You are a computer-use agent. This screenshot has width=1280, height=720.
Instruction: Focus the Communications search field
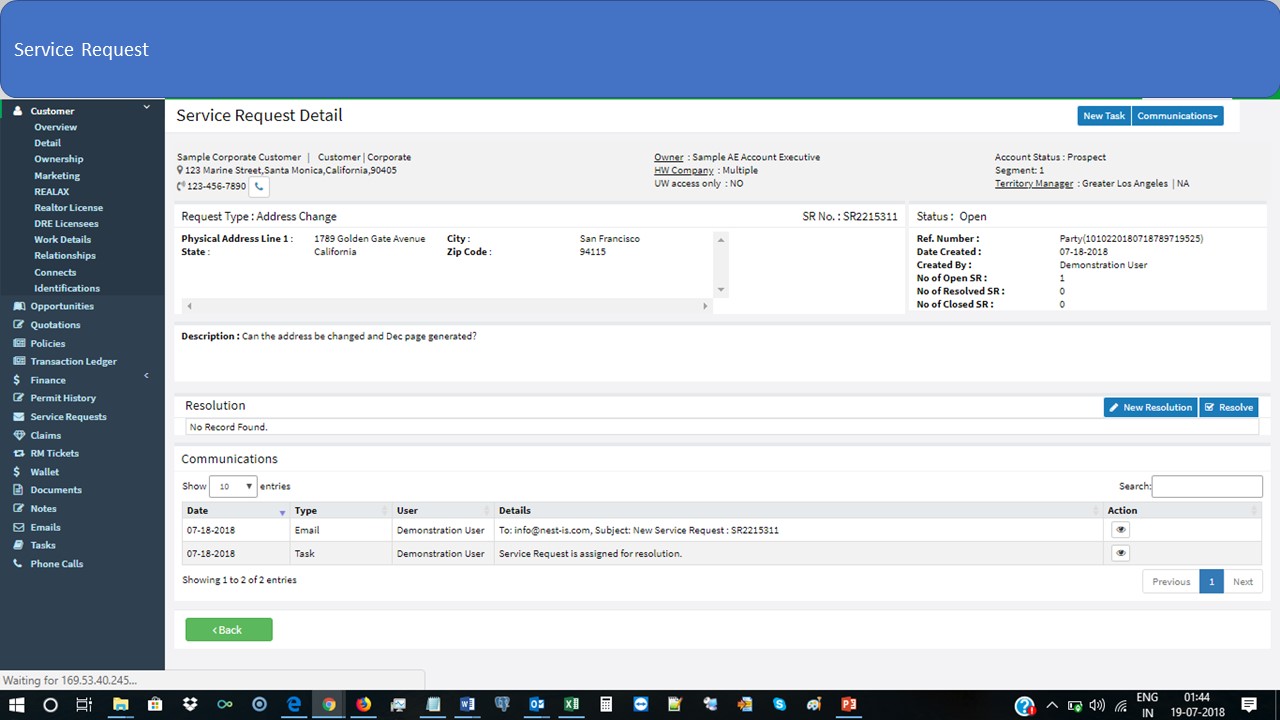point(1207,486)
